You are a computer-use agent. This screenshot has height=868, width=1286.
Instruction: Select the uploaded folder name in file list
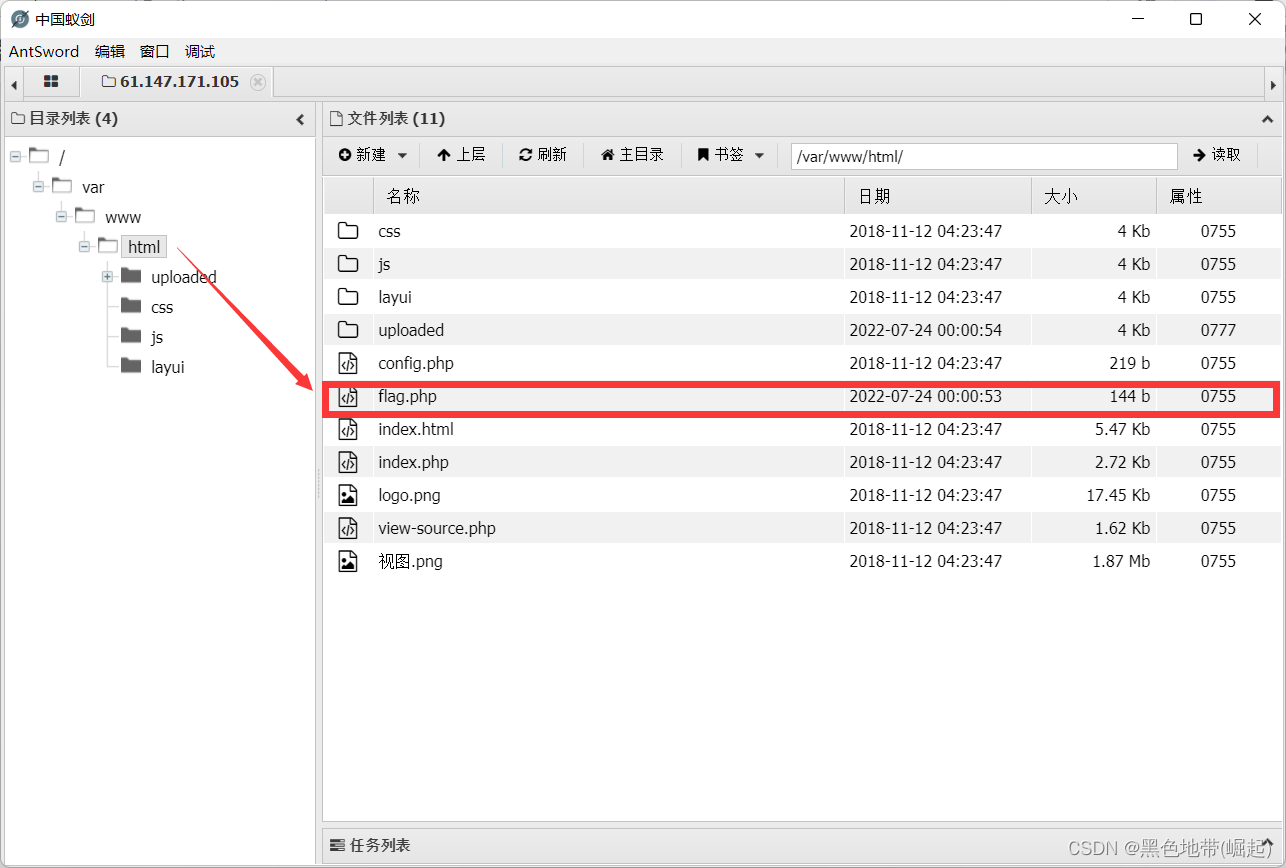click(411, 330)
